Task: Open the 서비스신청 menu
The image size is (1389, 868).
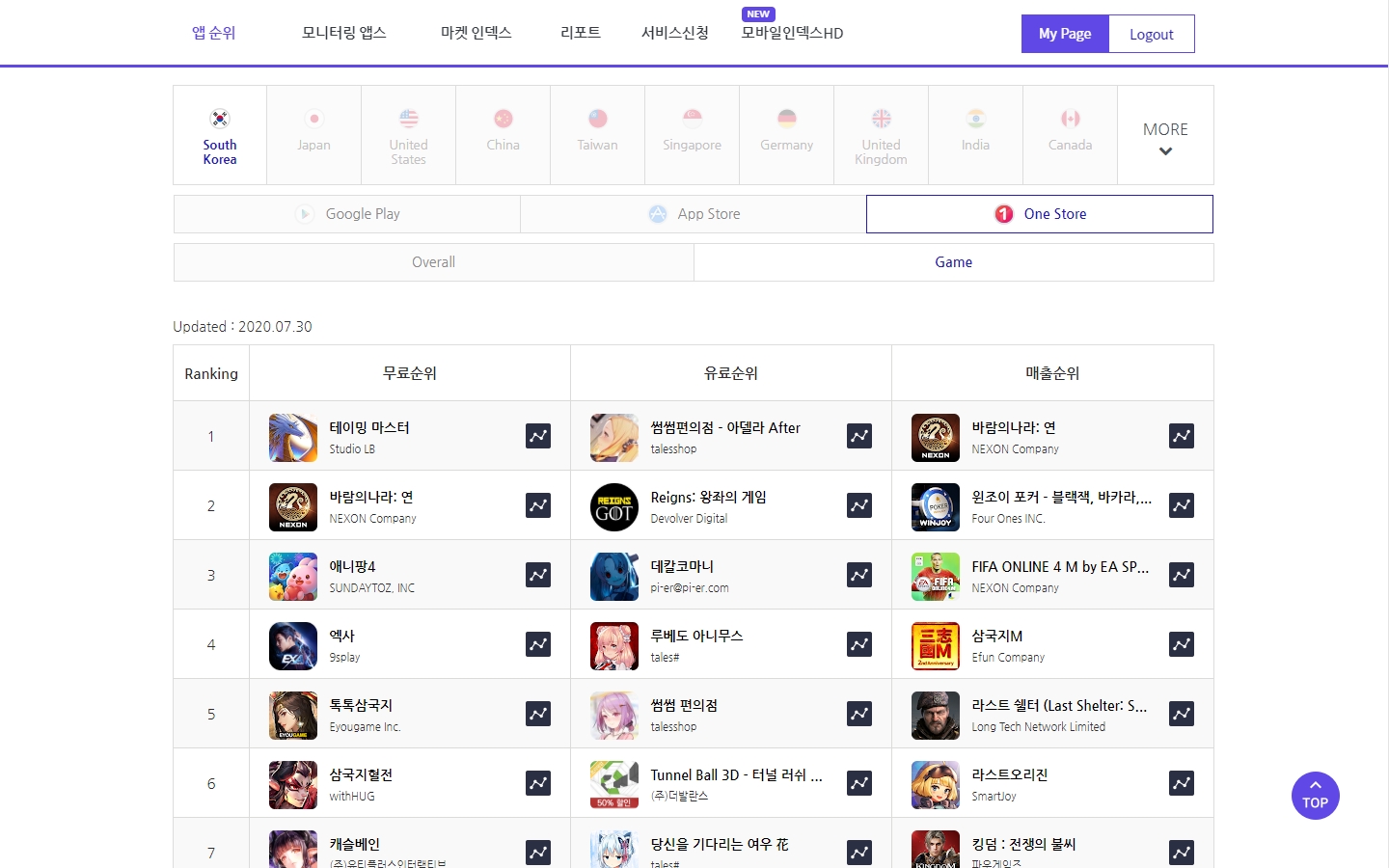Action: click(674, 33)
